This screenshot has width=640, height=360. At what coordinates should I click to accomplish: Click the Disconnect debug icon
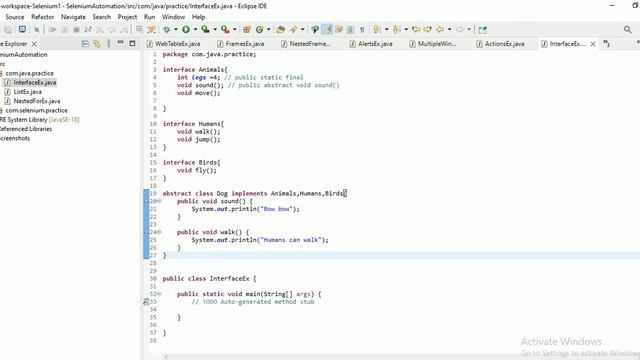coord(88,29)
